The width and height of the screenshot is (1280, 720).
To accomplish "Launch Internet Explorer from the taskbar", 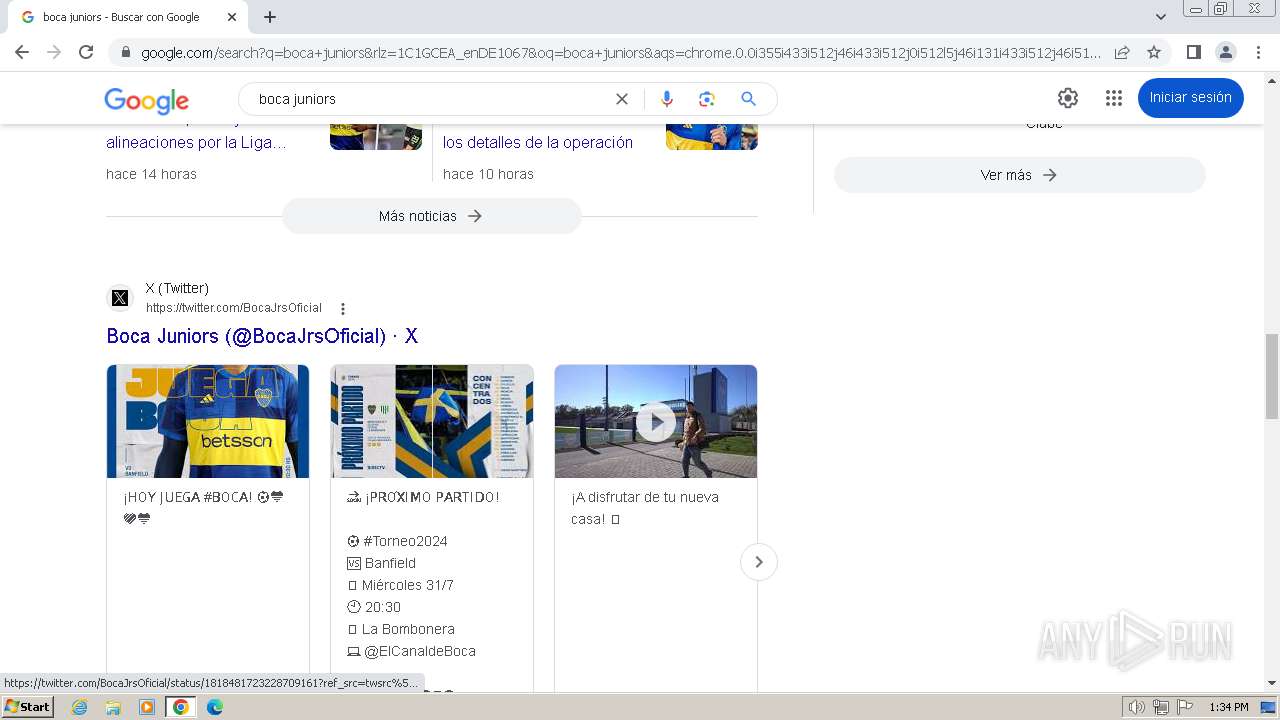I will [80, 707].
